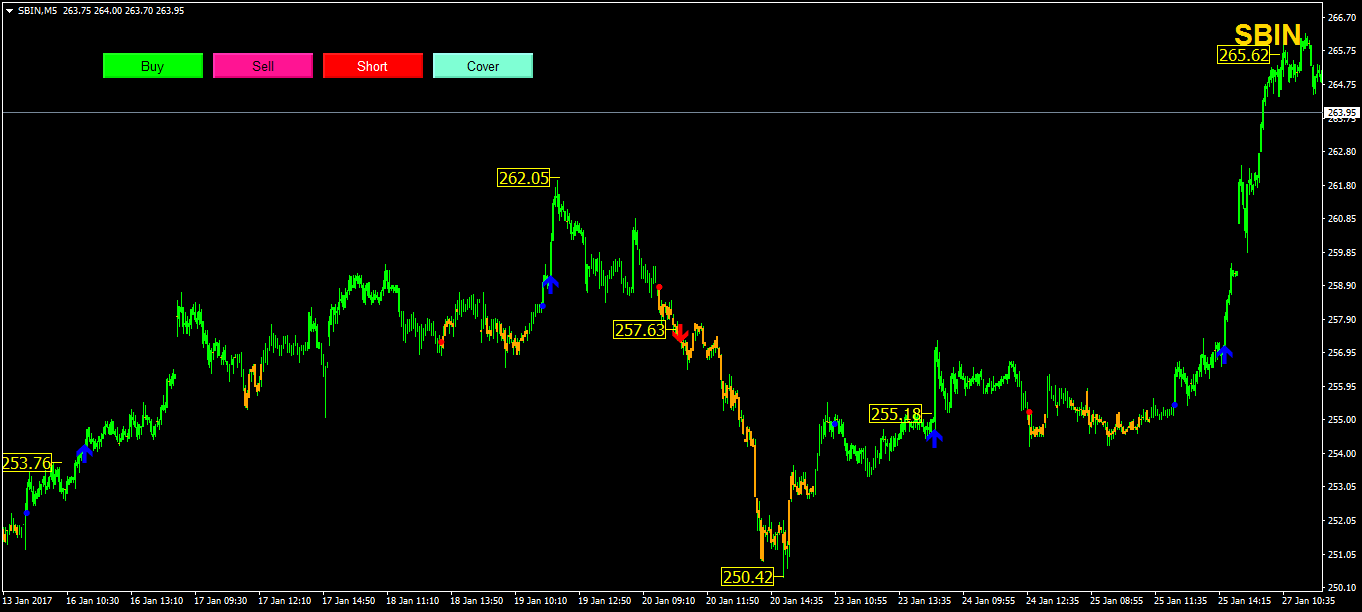Click 250.10 on the price scale
The width and height of the screenshot is (1362, 612).
click(x=1341, y=587)
